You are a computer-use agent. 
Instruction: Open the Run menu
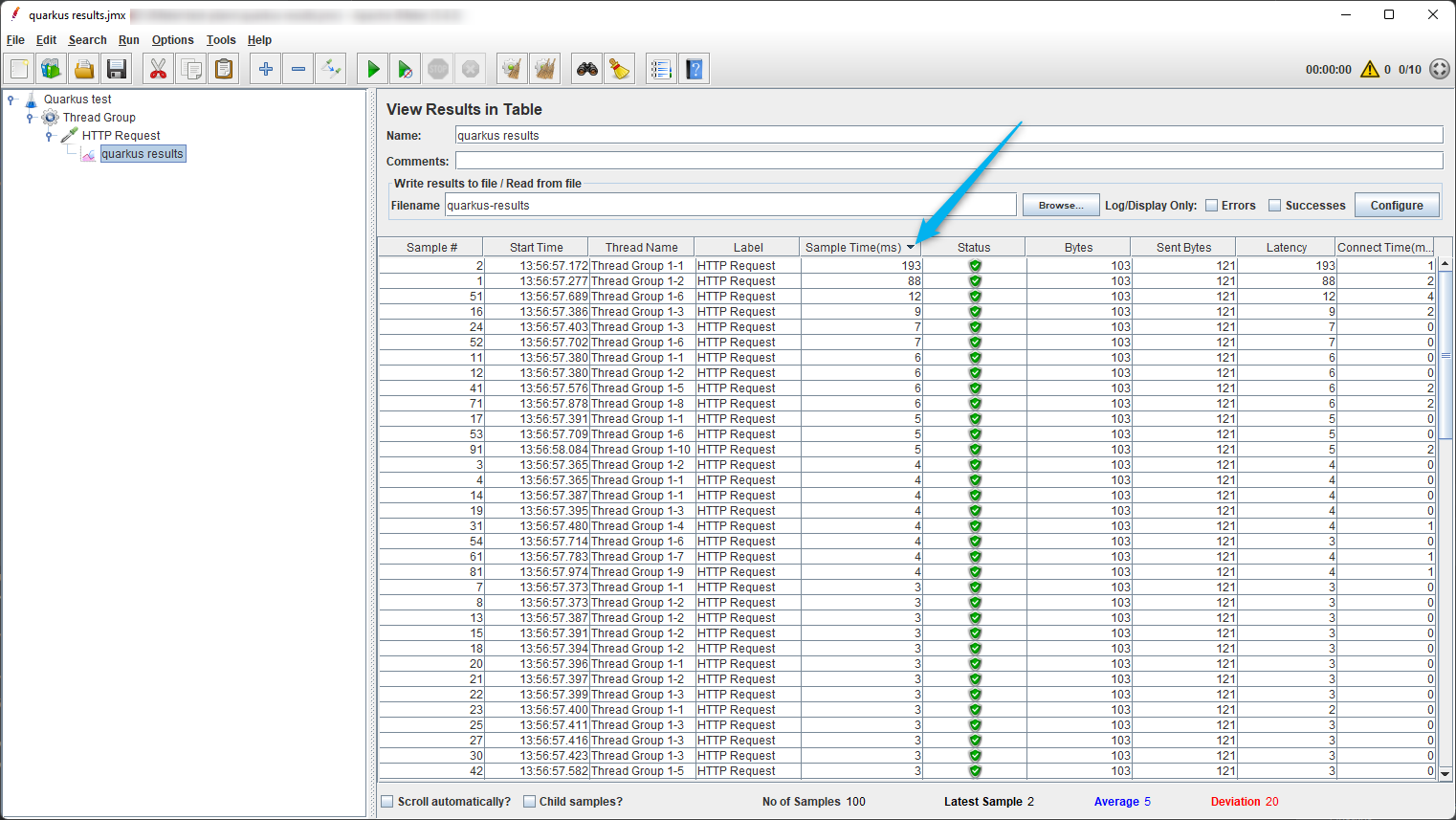pos(129,40)
